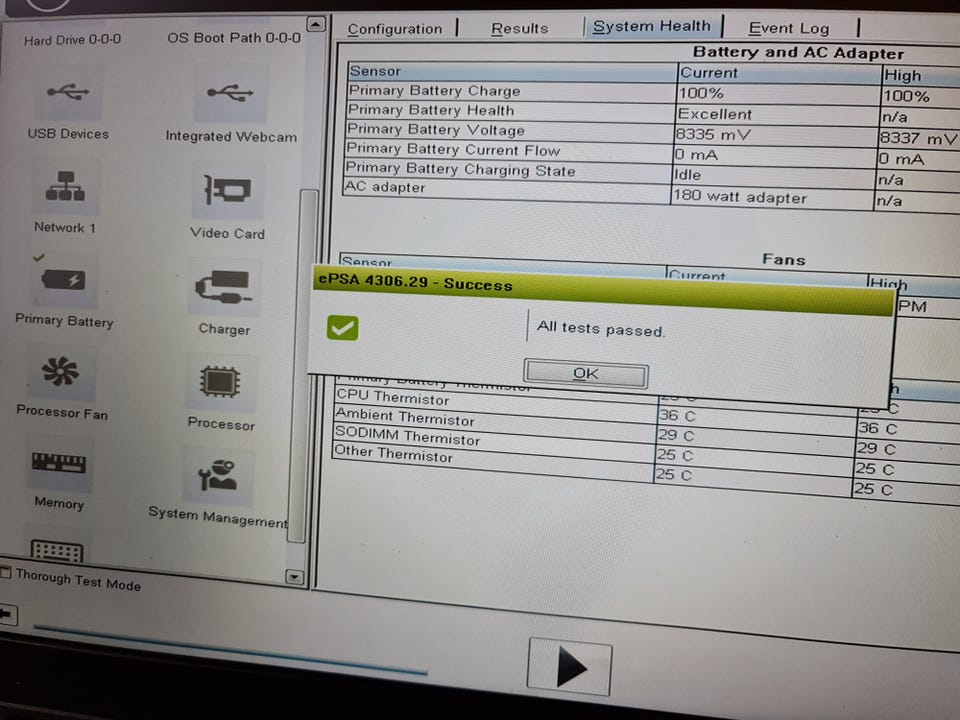Select the Processor chip icon

[x=220, y=382]
